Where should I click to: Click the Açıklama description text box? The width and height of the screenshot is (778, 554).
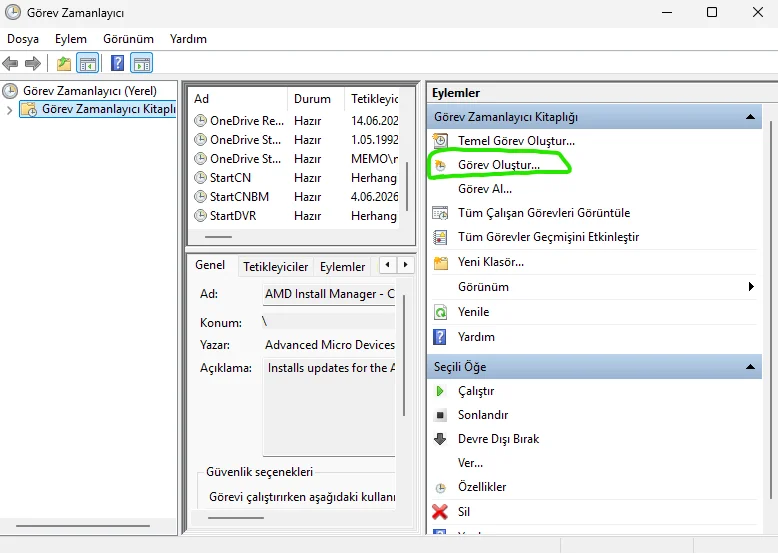point(329,408)
